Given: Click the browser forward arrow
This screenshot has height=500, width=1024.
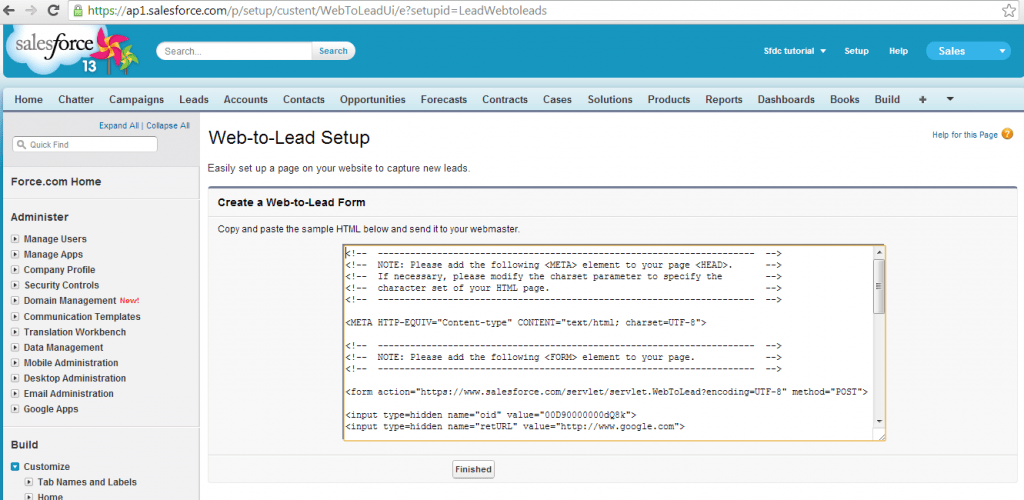Looking at the screenshot, I should tap(32, 10).
